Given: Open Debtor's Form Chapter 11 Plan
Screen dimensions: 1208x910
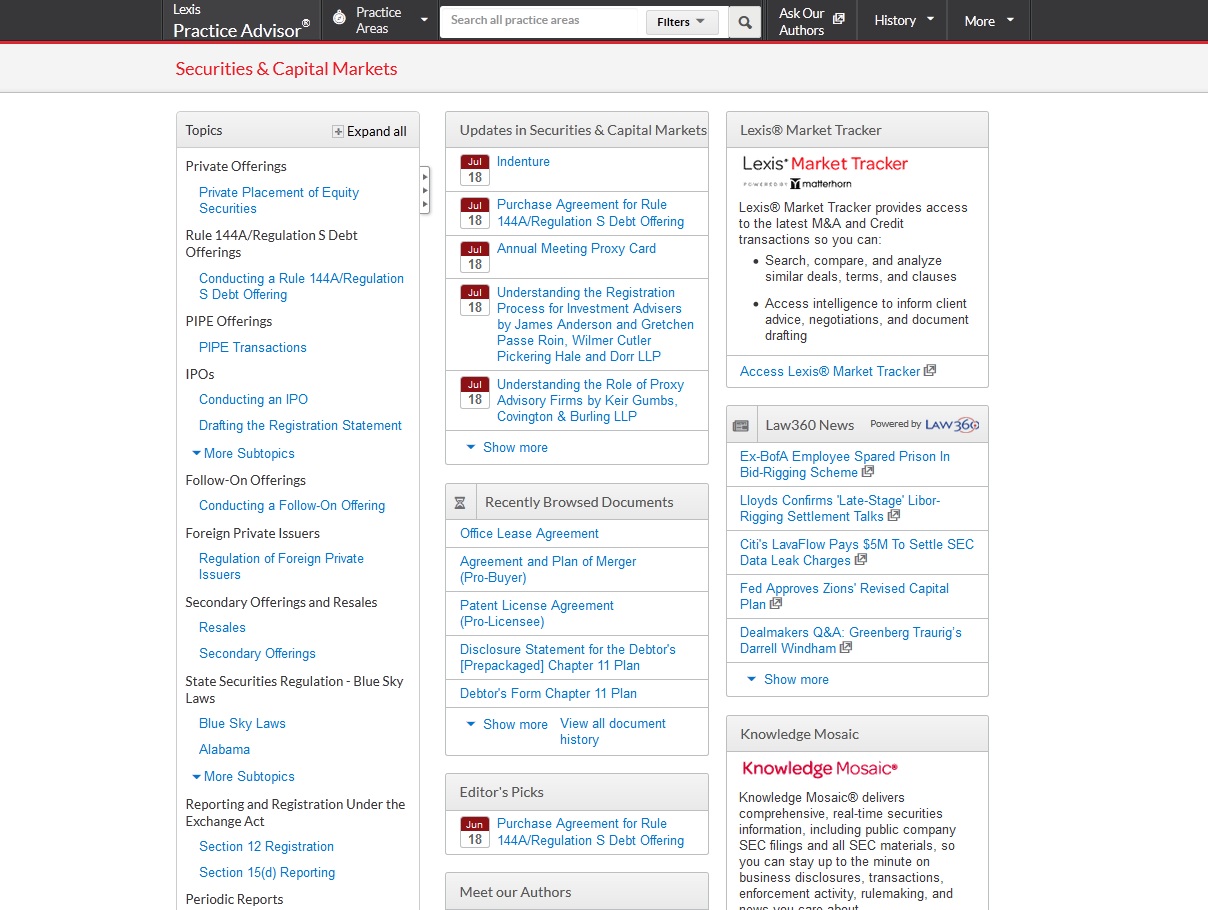Looking at the screenshot, I should pyautogui.click(x=548, y=693).
